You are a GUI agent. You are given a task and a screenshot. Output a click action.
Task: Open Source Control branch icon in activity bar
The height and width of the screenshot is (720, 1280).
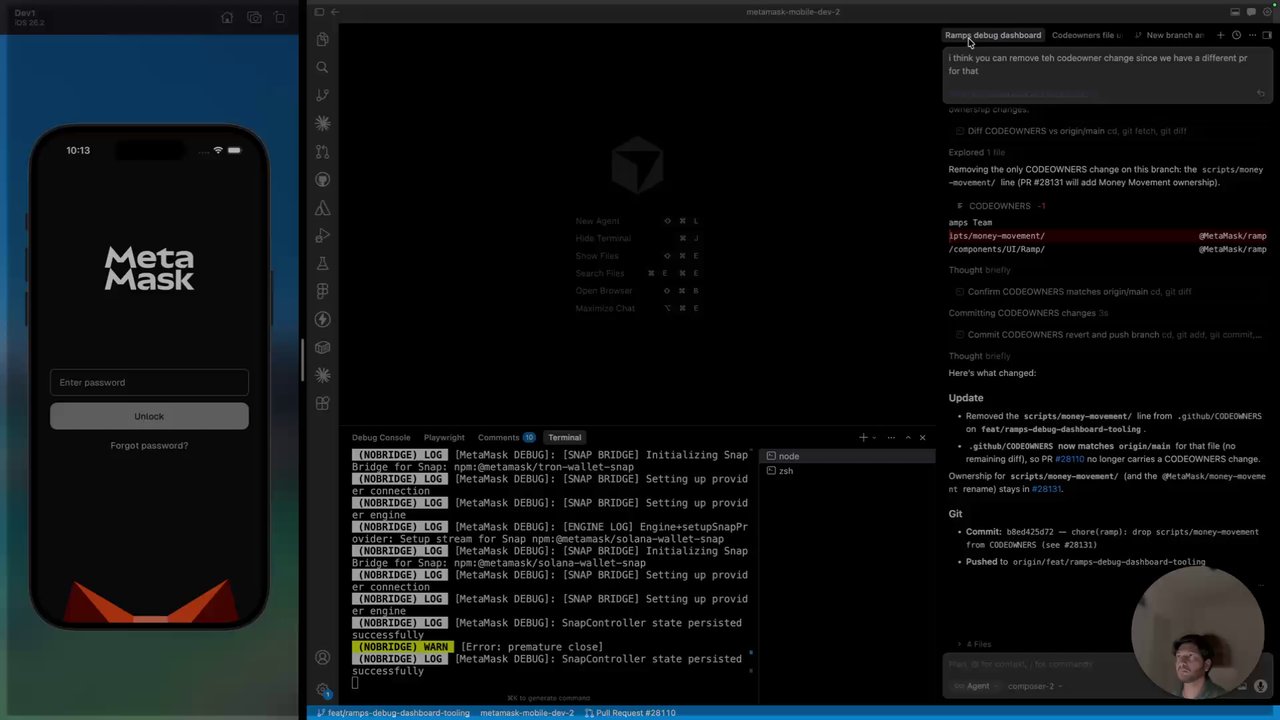point(322,95)
